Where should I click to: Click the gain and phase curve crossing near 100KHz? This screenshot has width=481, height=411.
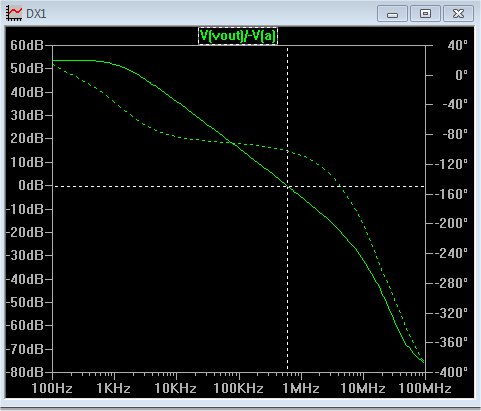pyautogui.click(x=232, y=143)
